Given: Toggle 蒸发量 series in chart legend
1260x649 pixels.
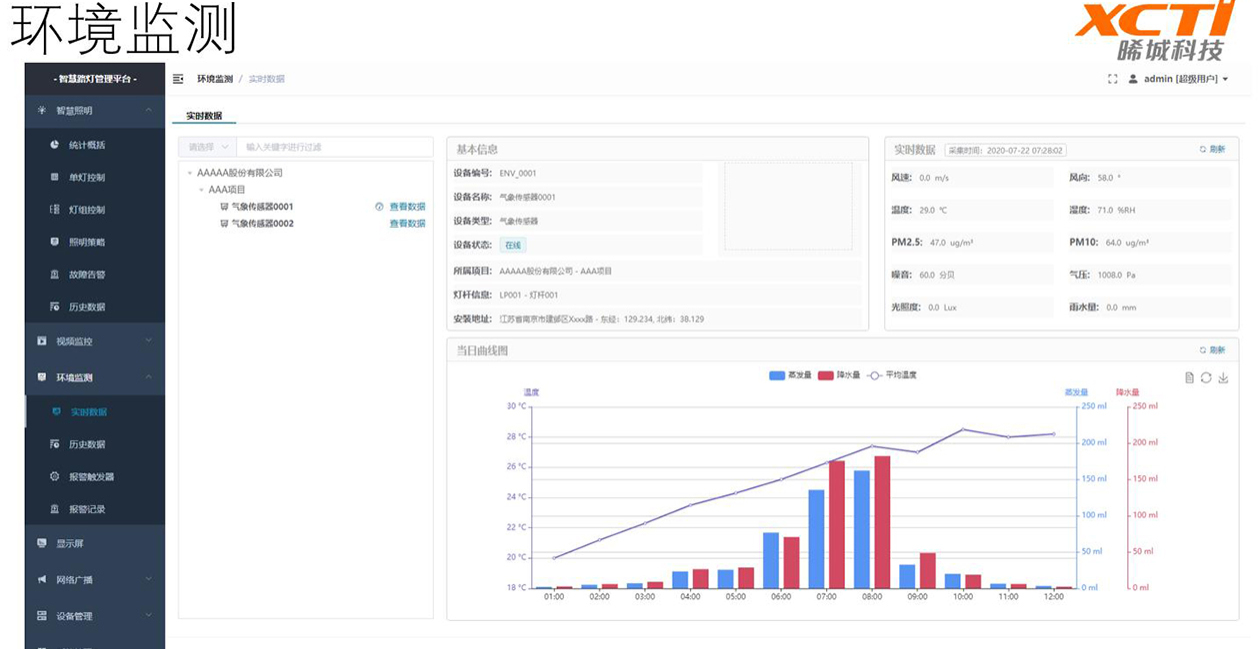Looking at the screenshot, I should point(790,375).
